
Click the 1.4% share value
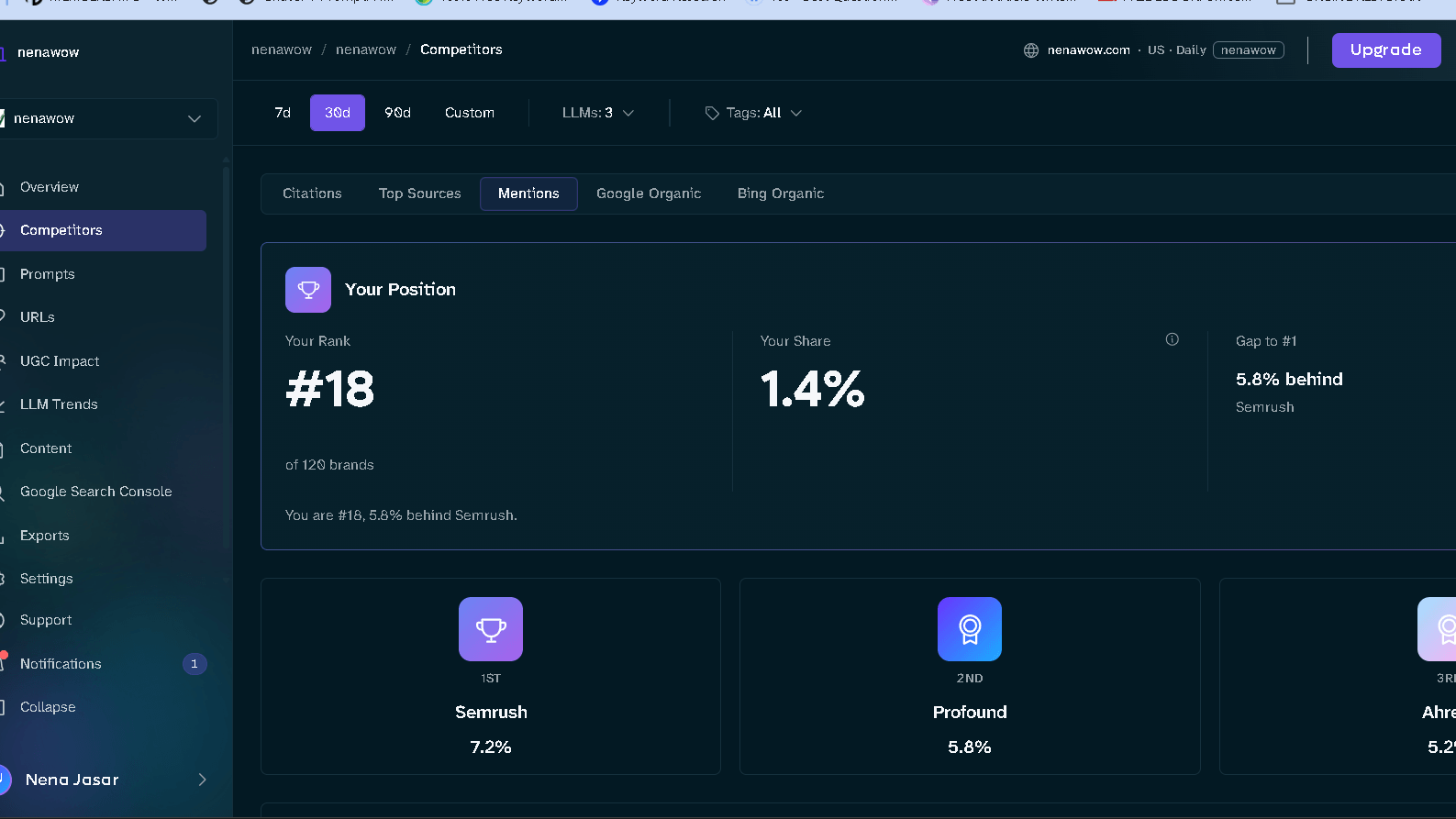(813, 389)
